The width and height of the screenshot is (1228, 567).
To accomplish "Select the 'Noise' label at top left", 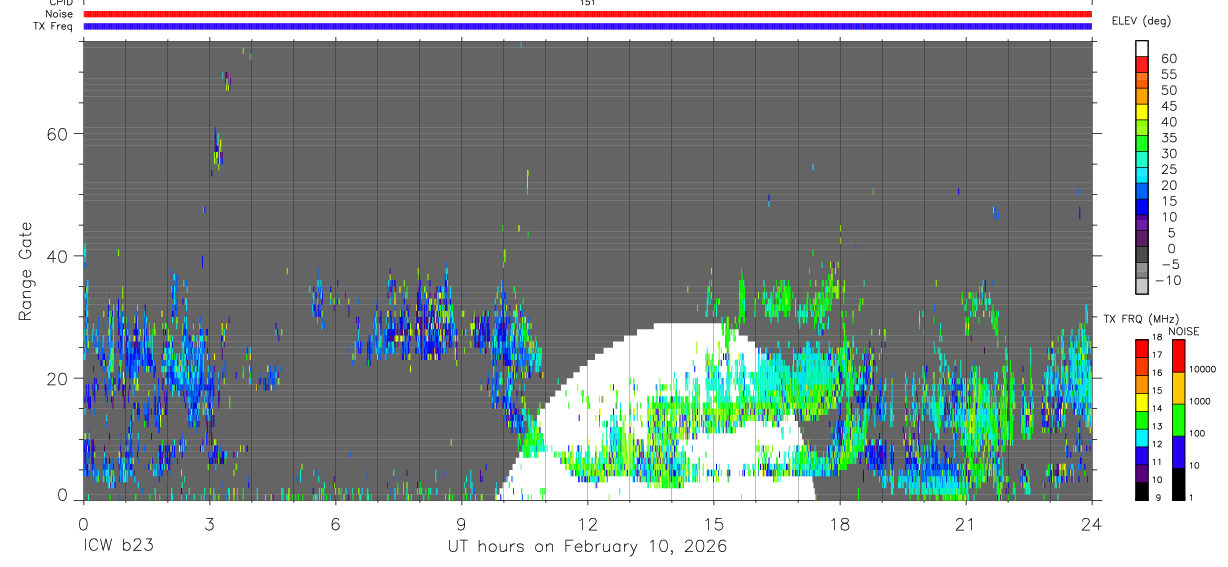I will click(x=59, y=14).
